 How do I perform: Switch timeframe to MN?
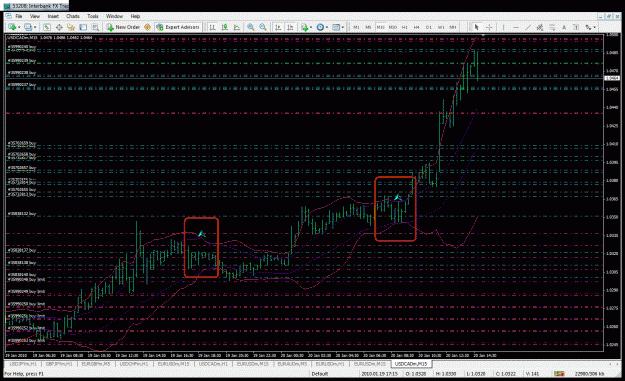(453, 27)
